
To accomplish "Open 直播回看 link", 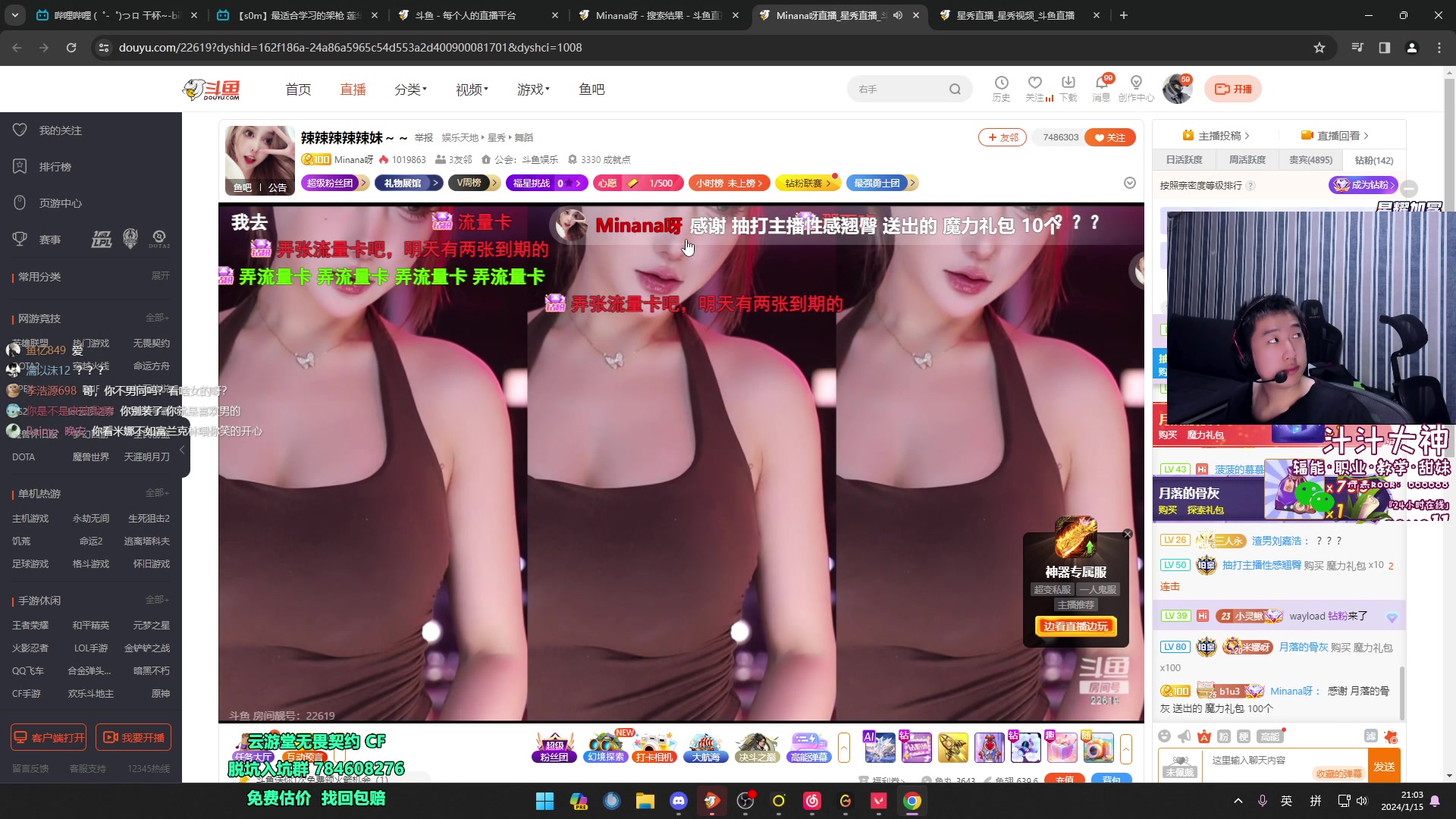I will pyautogui.click(x=1334, y=136).
